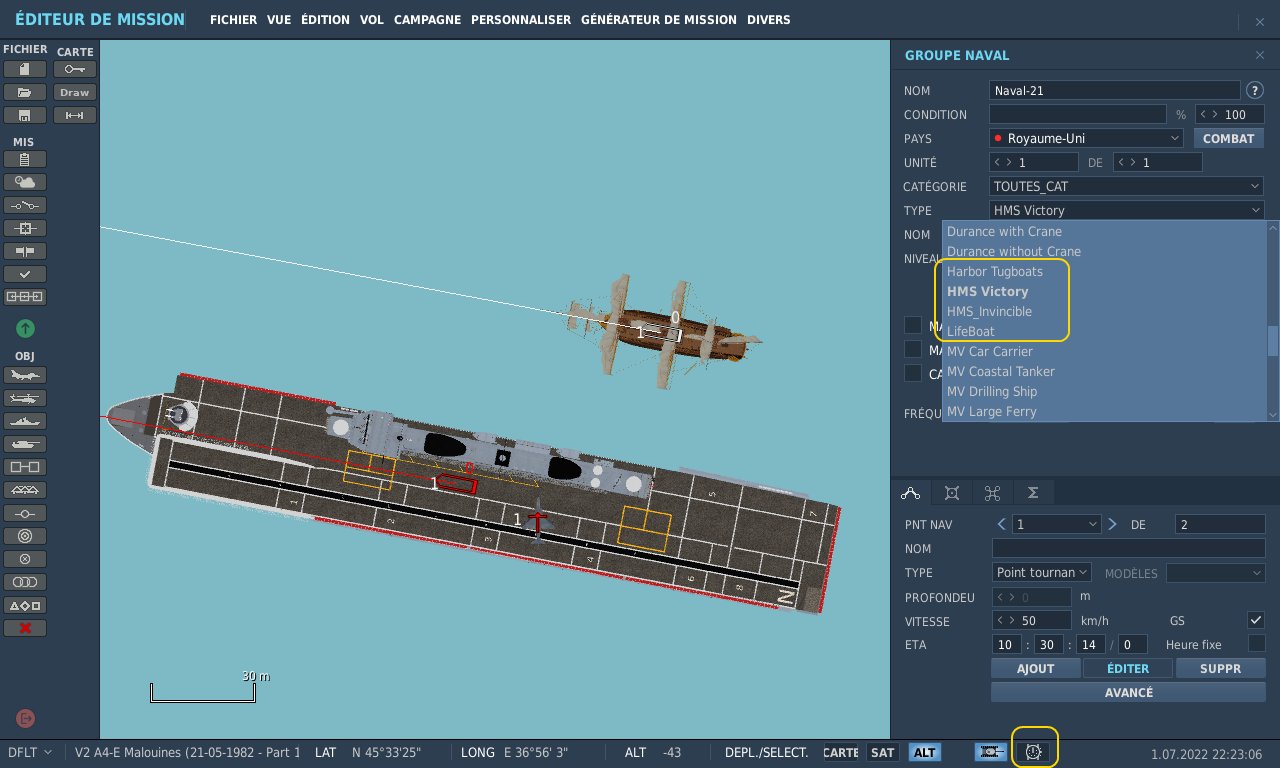
Task: Open the GÉNÉRATEUR DE MISSION menu
Action: [x=658, y=20]
